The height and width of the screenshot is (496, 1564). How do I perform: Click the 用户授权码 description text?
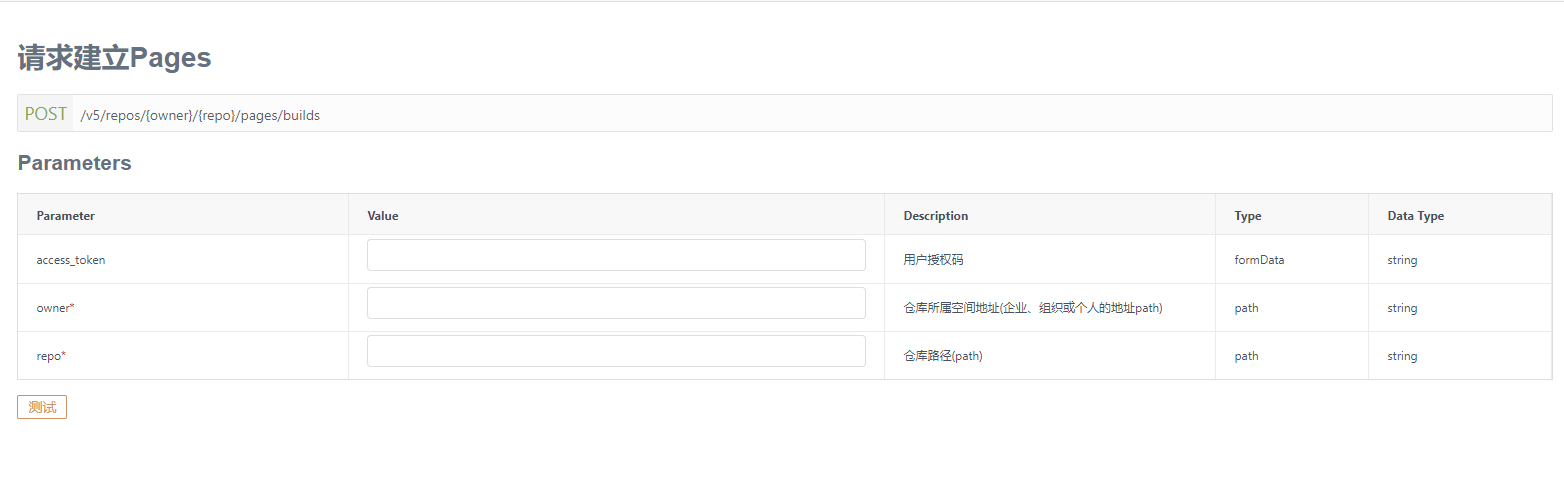(x=933, y=260)
